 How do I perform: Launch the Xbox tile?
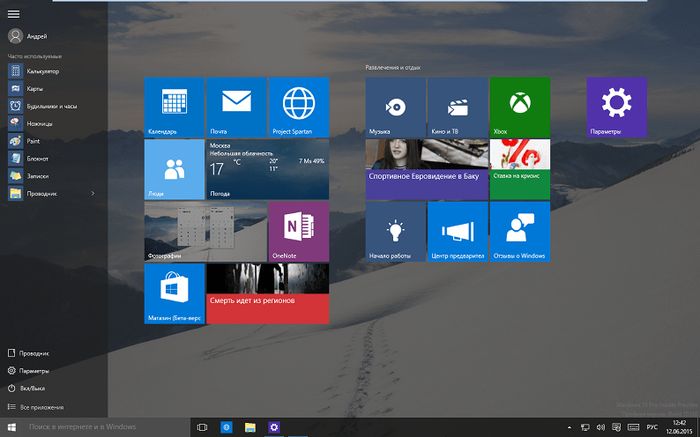[520, 107]
